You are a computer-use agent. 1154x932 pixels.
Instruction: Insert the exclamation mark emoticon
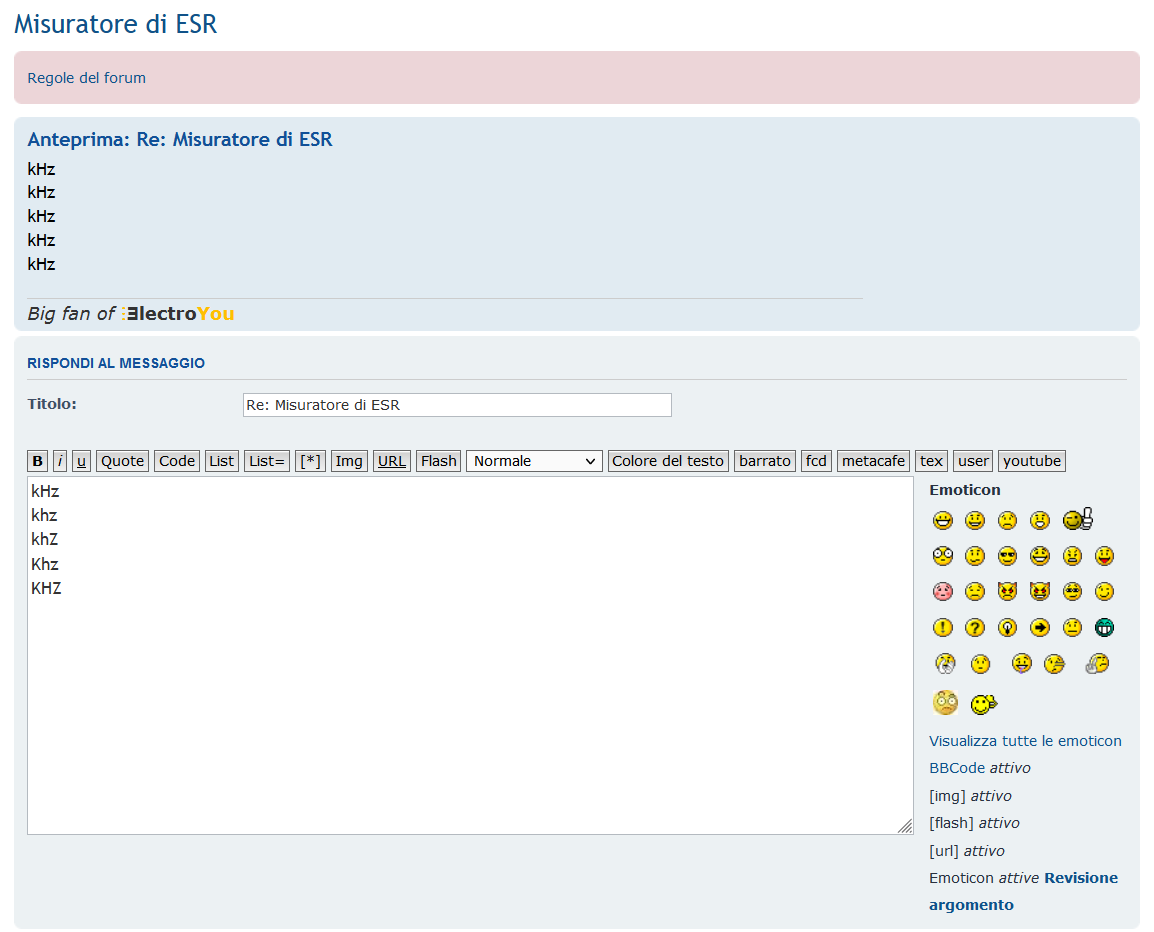click(x=942, y=628)
